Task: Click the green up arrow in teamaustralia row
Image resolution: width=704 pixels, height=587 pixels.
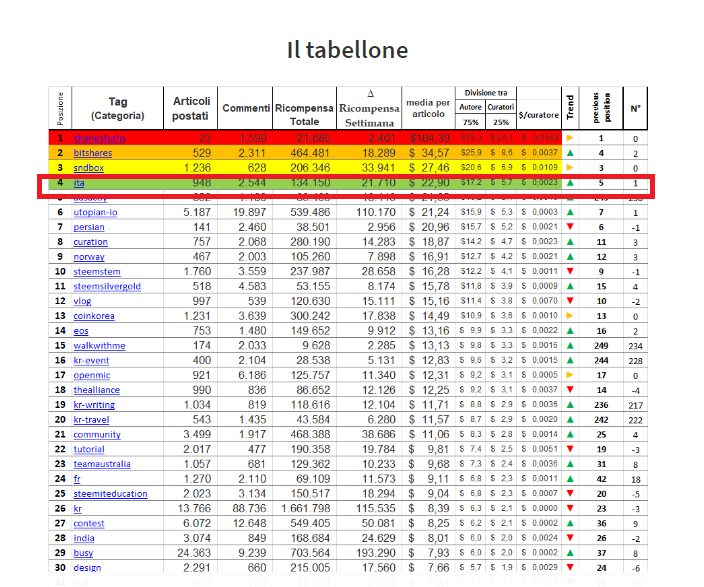Action: [570, 464]
